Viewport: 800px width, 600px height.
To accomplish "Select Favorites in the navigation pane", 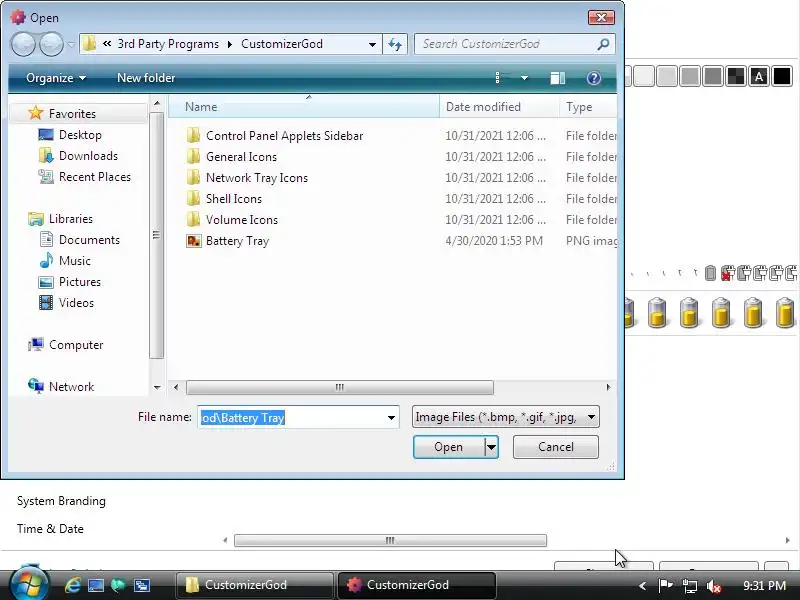I will click(x=72, y=114).
